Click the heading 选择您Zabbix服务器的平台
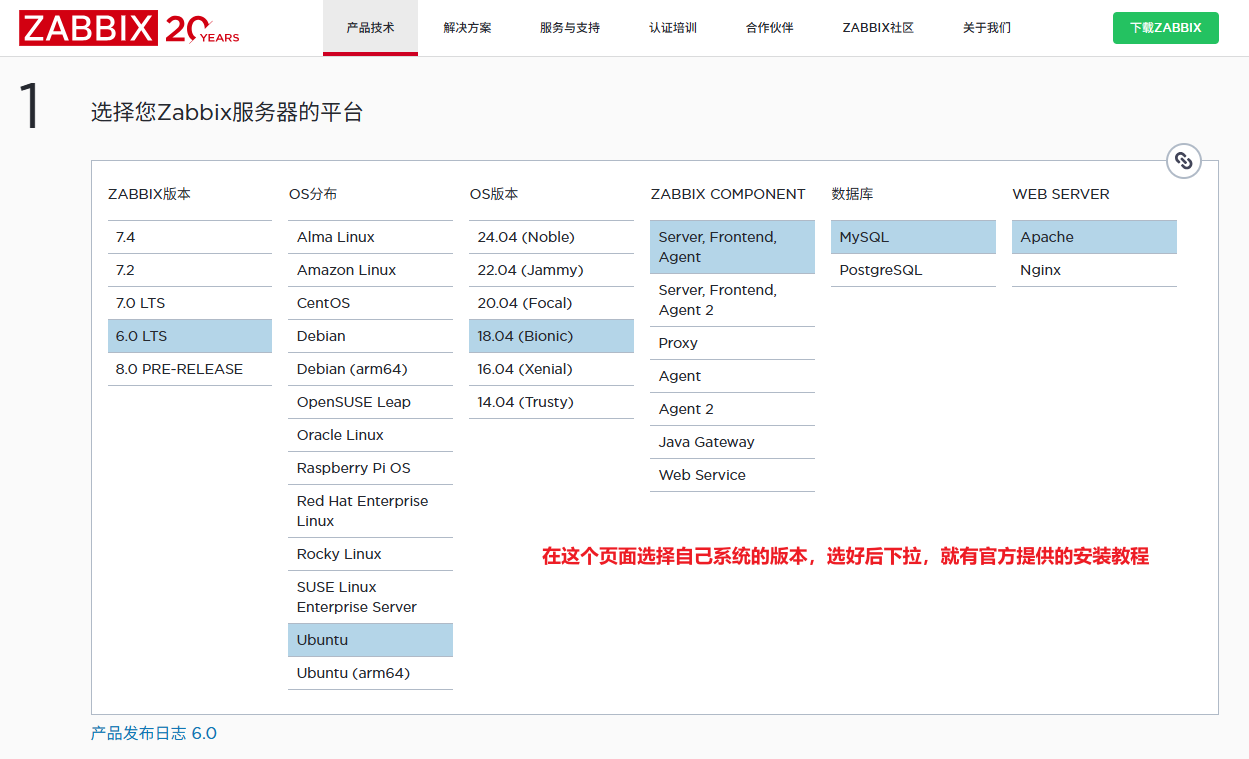 click(227, 112)
